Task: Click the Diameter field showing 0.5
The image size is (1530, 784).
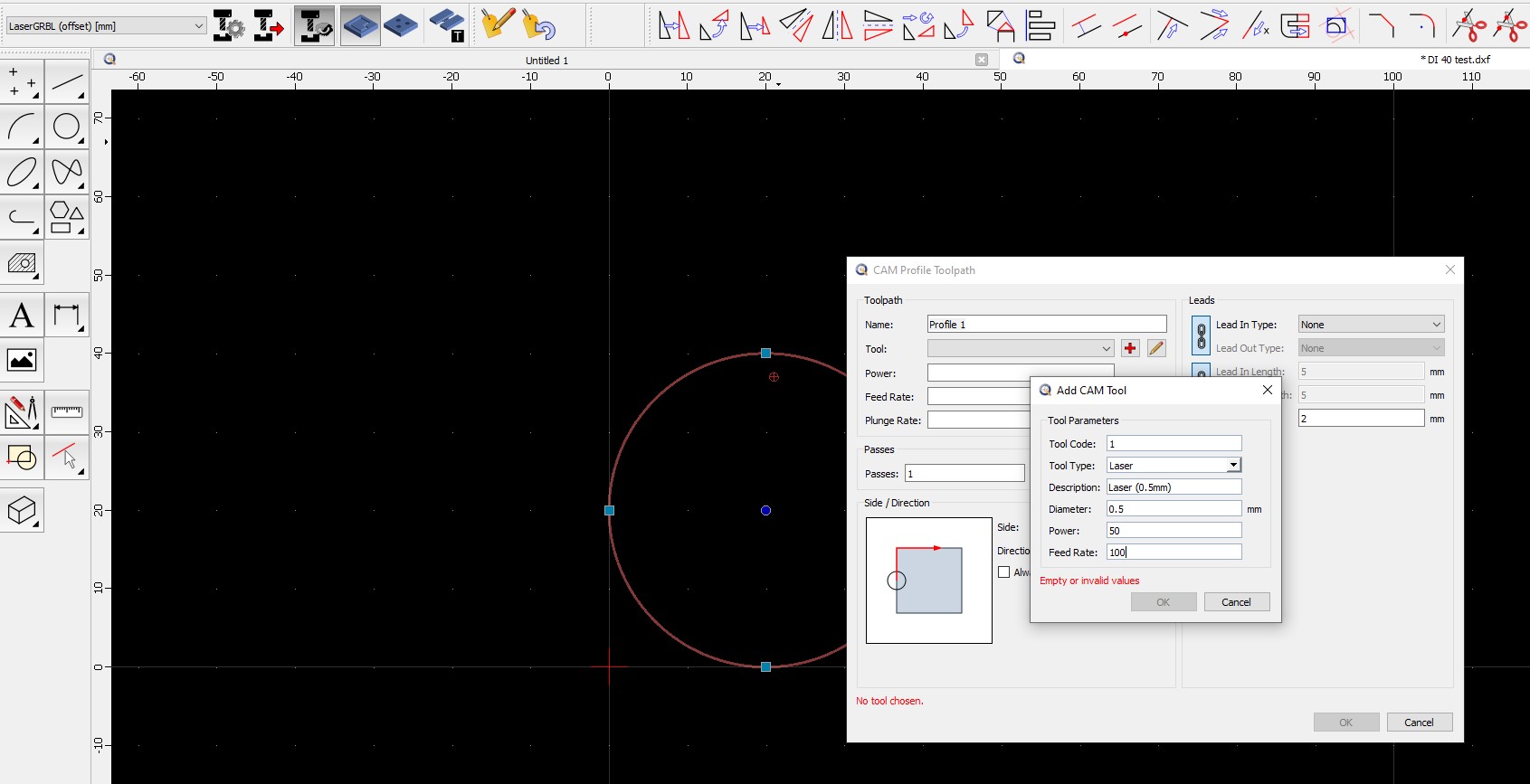Action: click(1174, 508)
